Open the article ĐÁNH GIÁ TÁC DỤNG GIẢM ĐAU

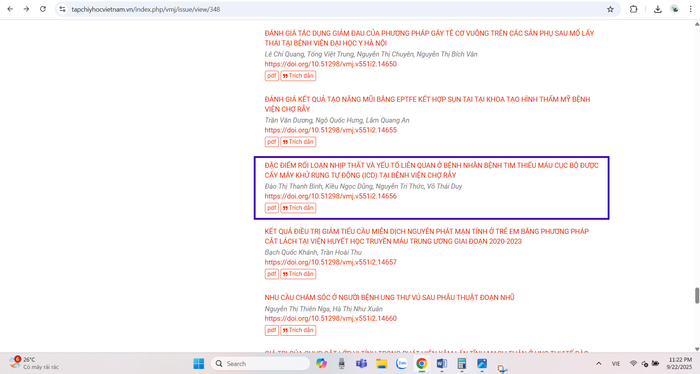coord(429,38)
